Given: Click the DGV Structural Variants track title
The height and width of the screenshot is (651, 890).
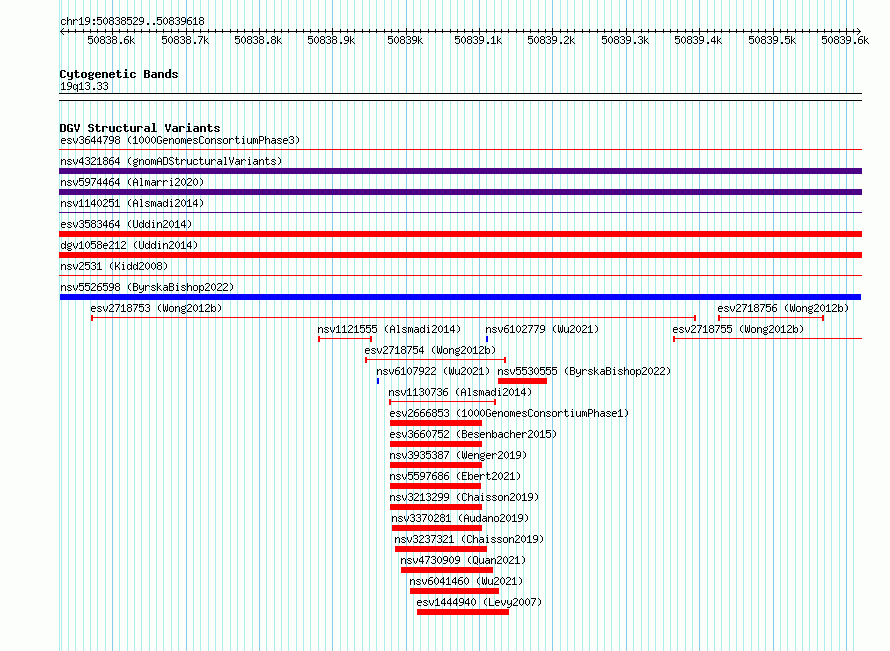Looking at the screenshot, I should coord(140,128).
